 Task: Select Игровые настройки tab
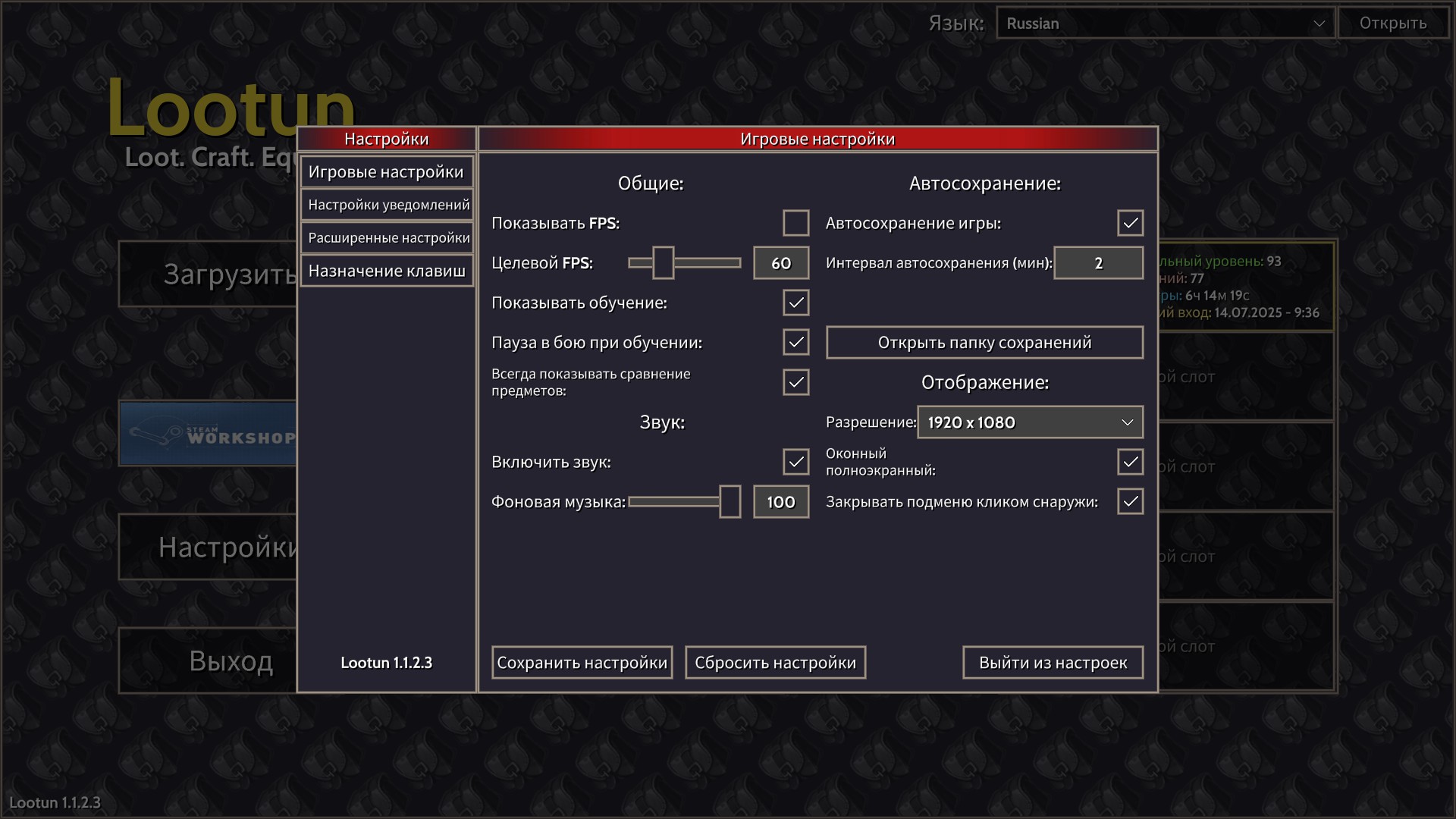tap(387, 171)
